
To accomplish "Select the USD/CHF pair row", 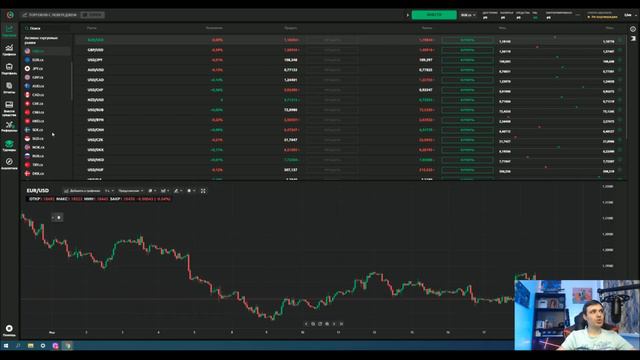I will pos(351,90).
